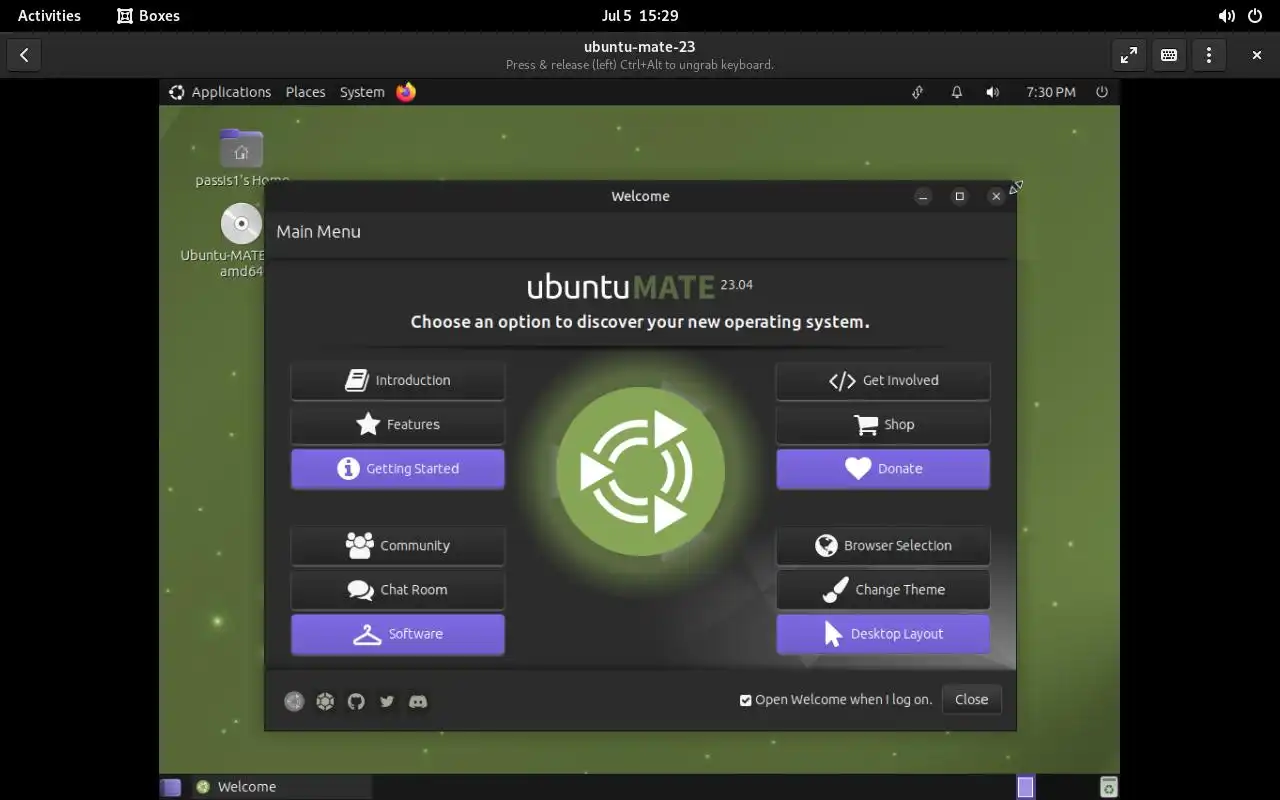Screen dimensions: 1280x800
Task: Open the Getting Started section
Action: (397, 468)
